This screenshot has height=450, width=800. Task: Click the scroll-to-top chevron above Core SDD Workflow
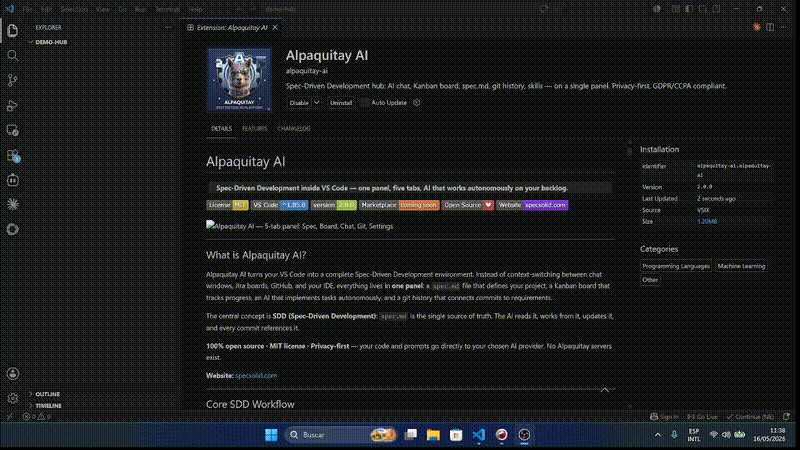(x=605, y=390)
